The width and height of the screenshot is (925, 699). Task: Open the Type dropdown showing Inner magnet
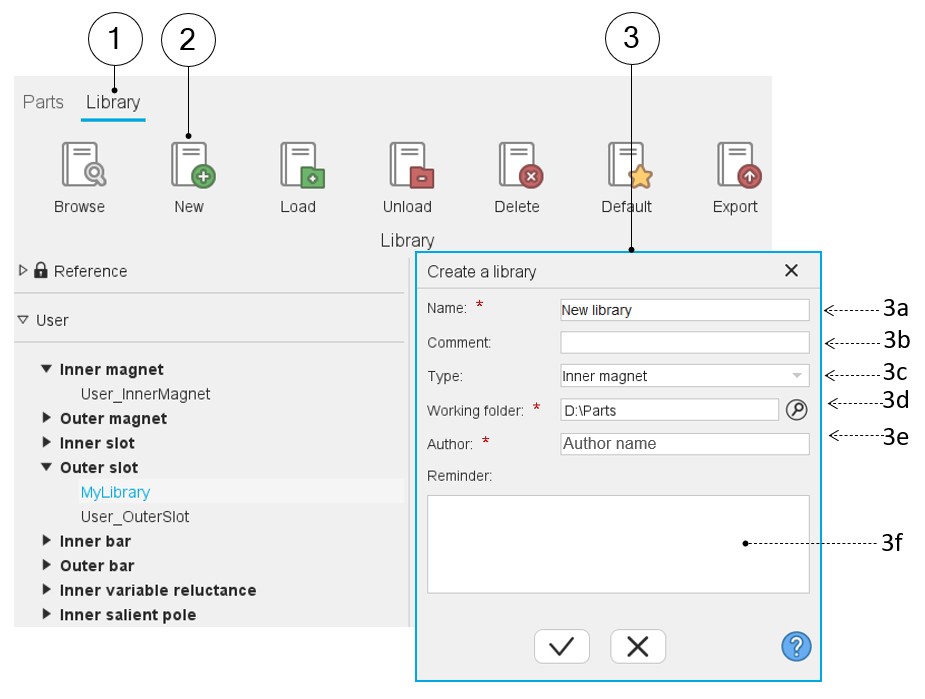684,376
